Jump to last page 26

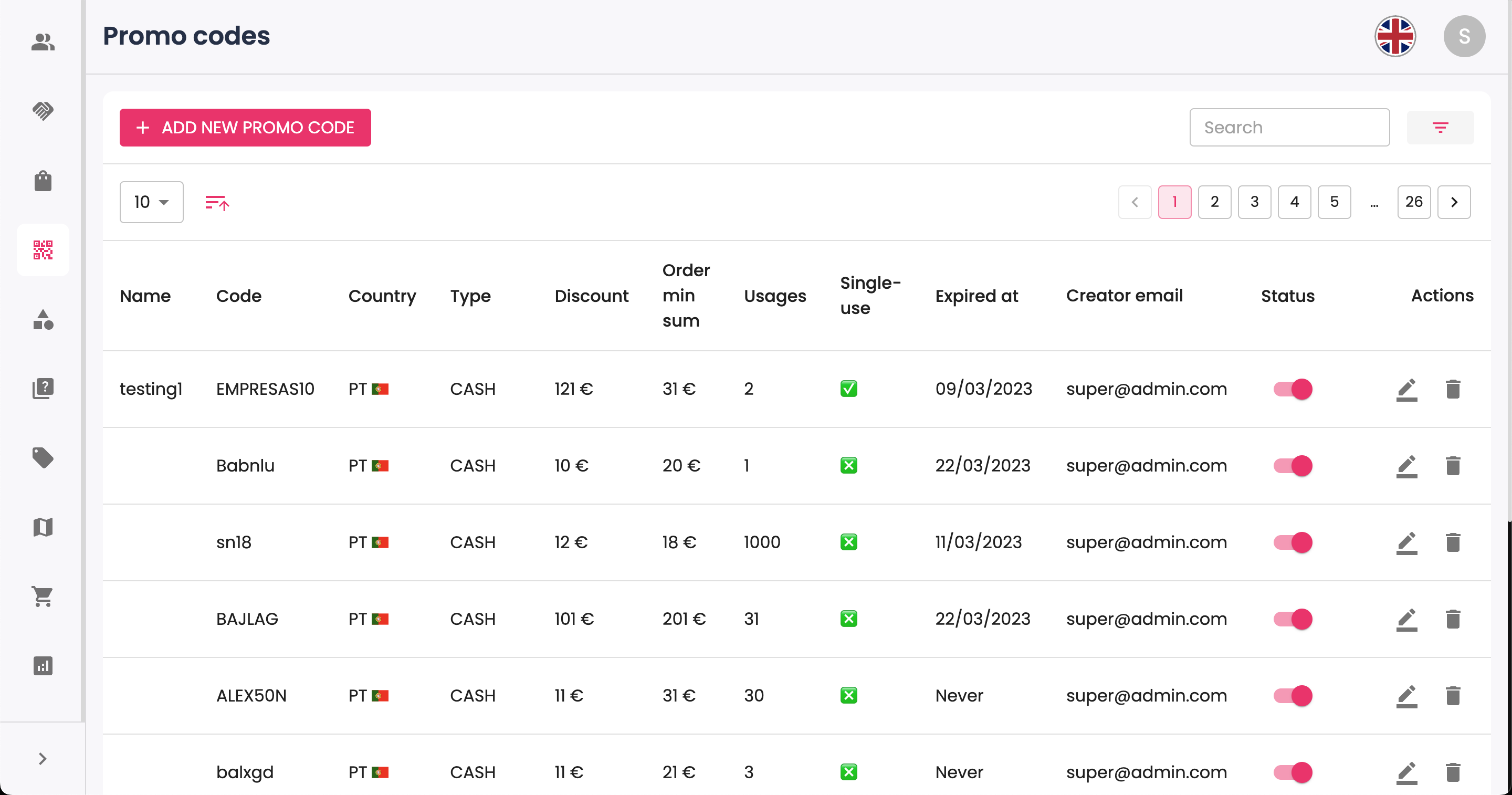point(1413,202)
